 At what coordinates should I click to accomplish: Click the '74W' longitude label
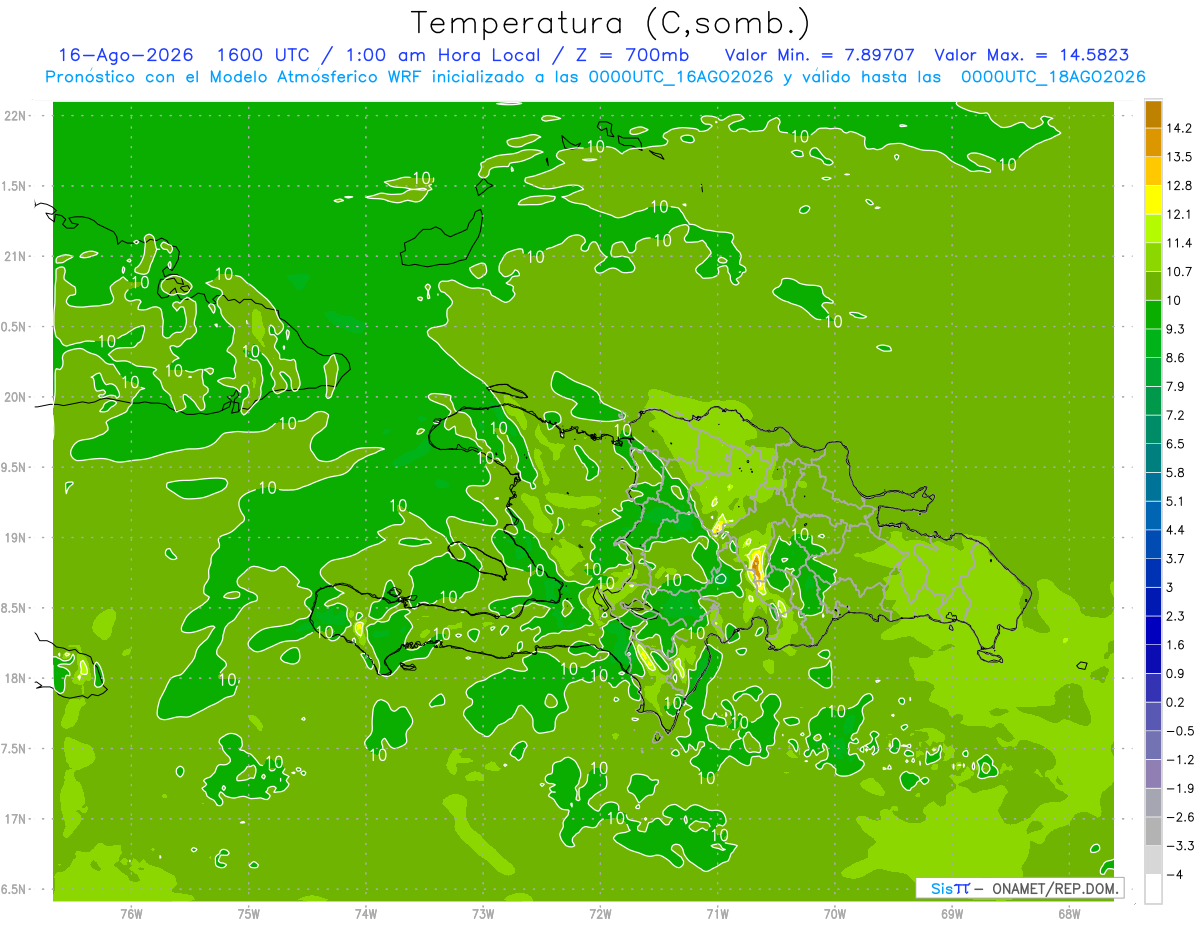pyautogui.click(x=365, y=913)
